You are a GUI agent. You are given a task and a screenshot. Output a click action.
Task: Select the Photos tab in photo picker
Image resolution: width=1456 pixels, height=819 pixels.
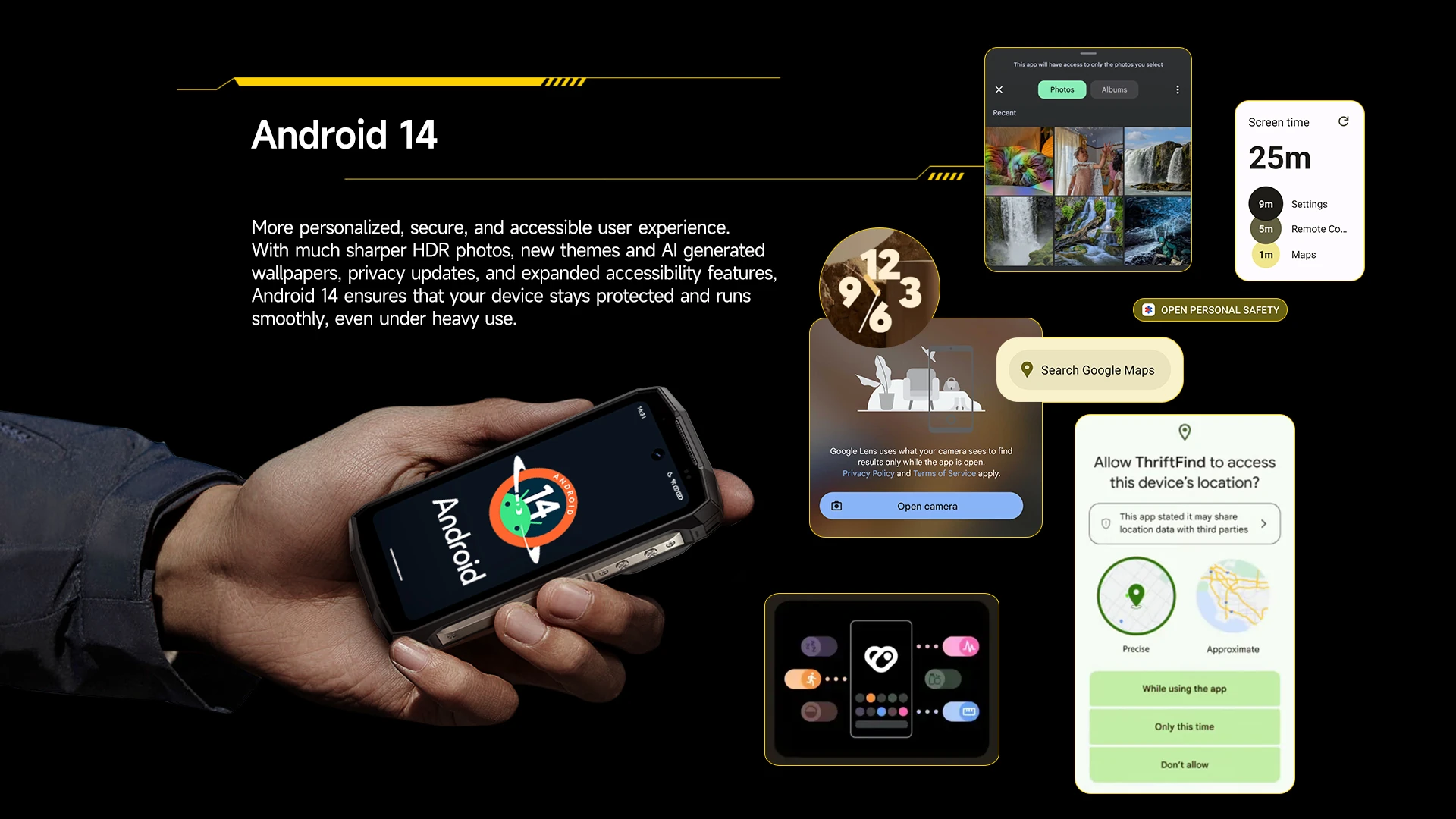tap(1062, 89)
